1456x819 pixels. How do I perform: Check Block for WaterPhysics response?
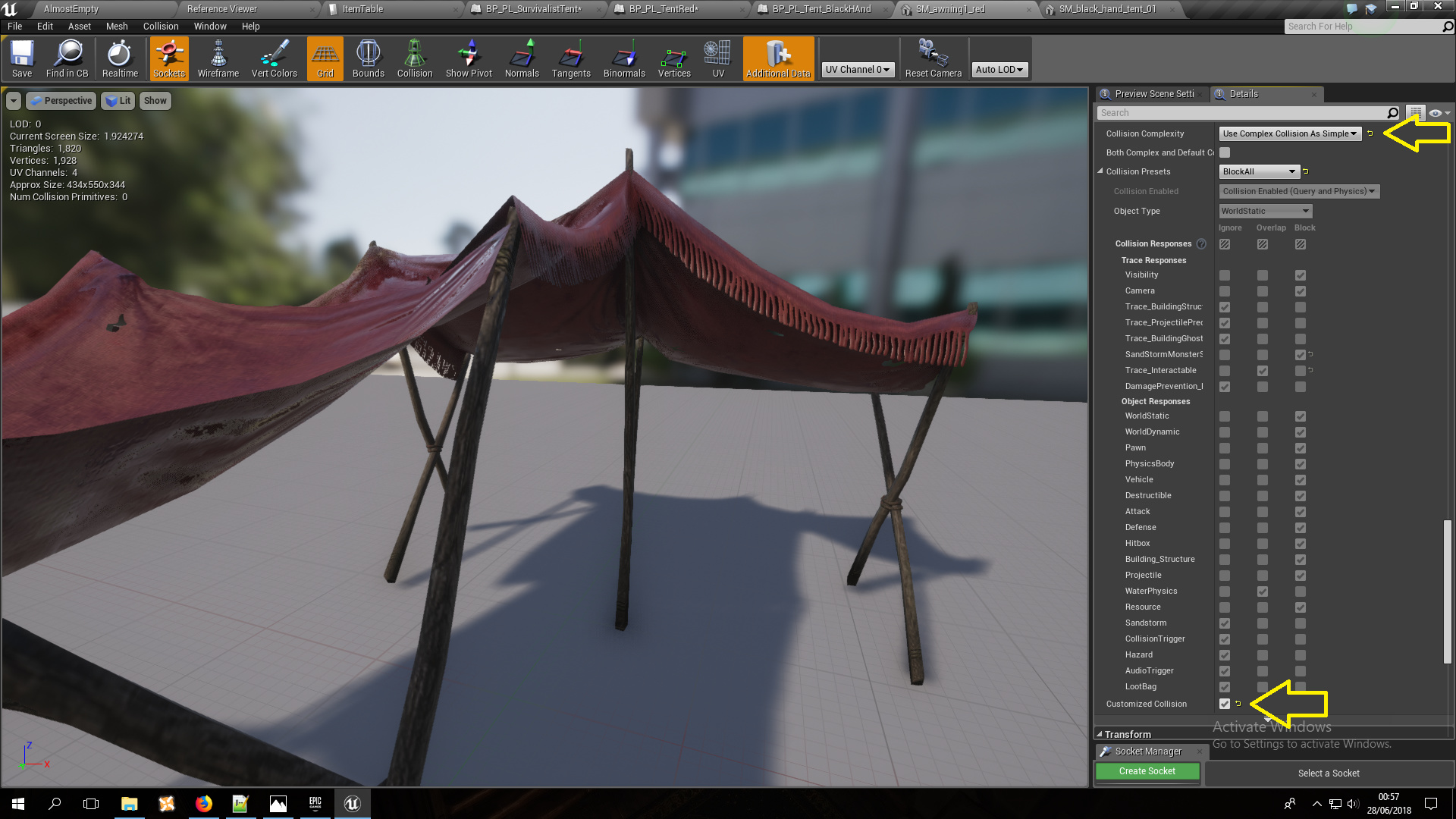tap(1301, 591)
